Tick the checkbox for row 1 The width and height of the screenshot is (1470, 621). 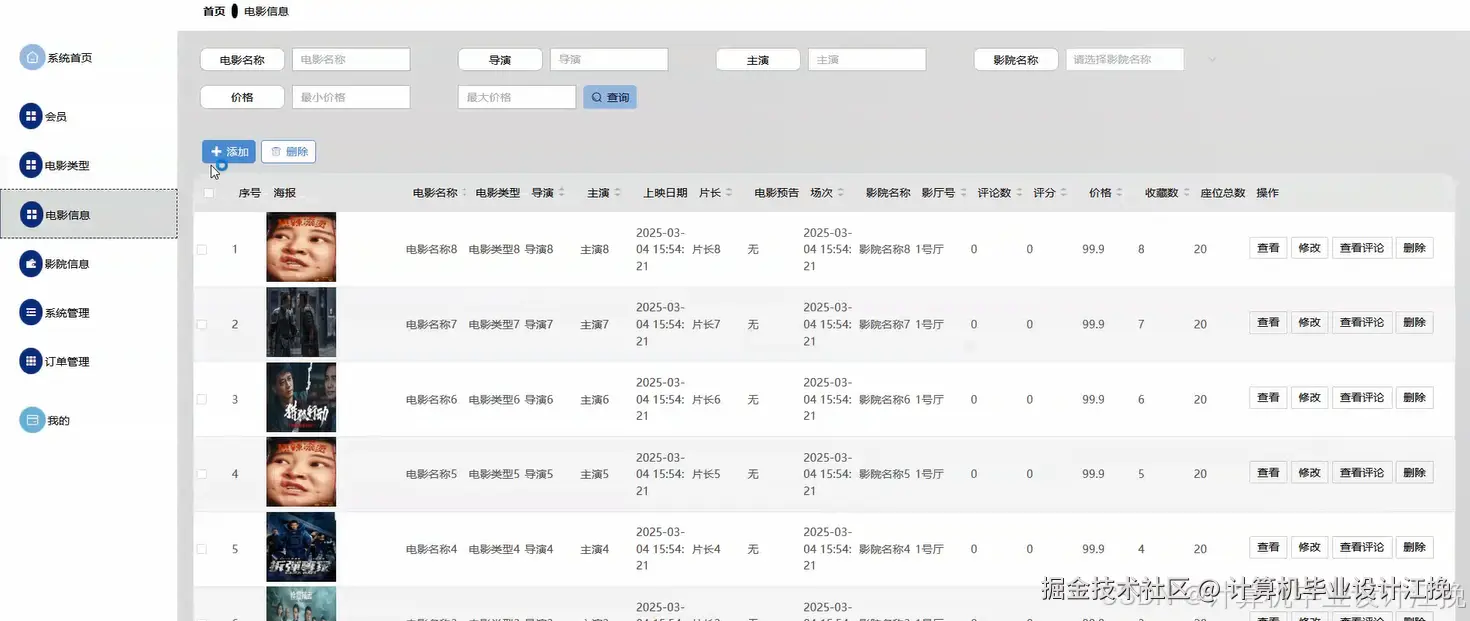(x=201, y=247)
